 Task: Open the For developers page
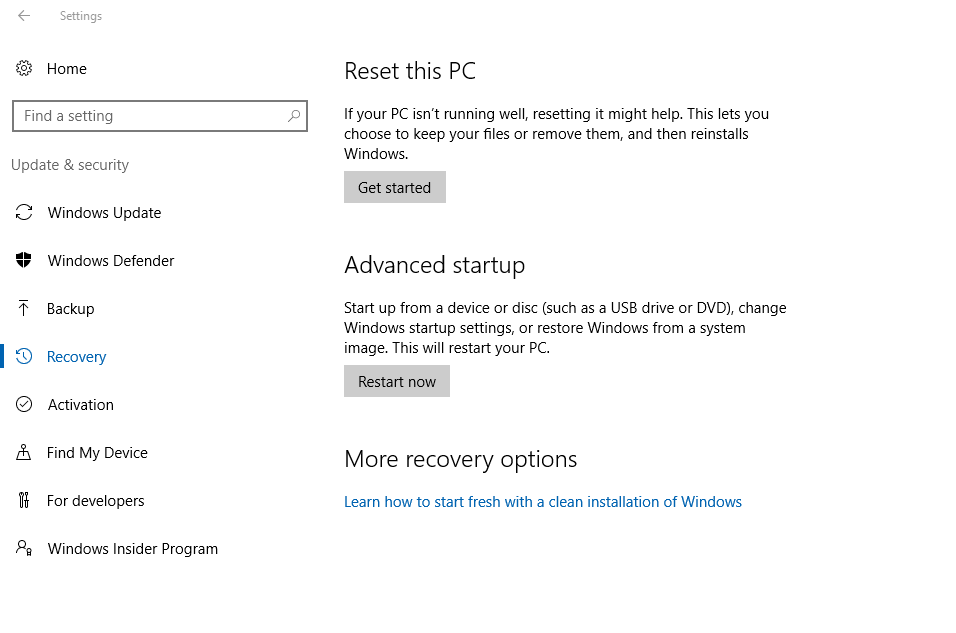(95, 501)
